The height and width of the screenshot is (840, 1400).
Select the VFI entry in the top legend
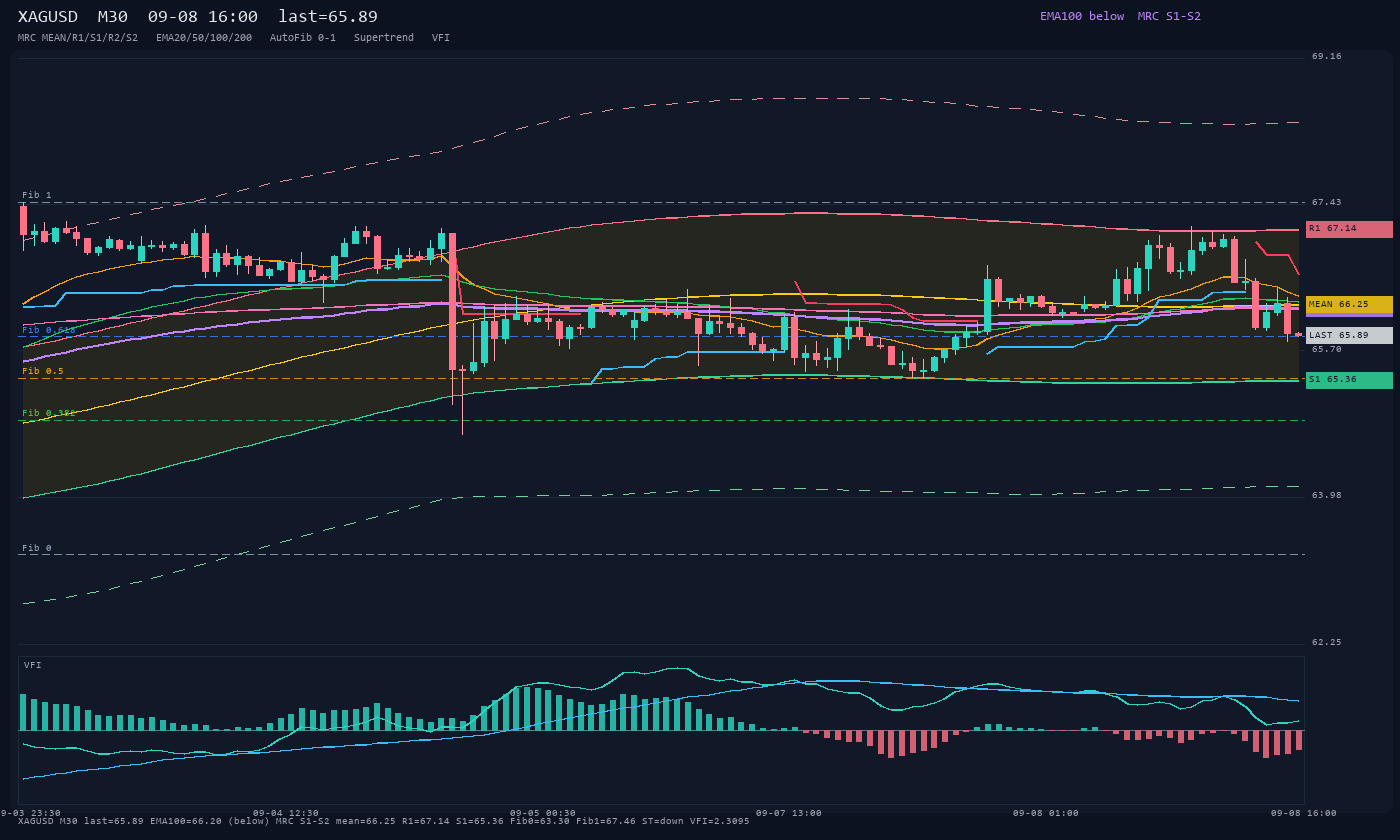(x=441, y=38)
